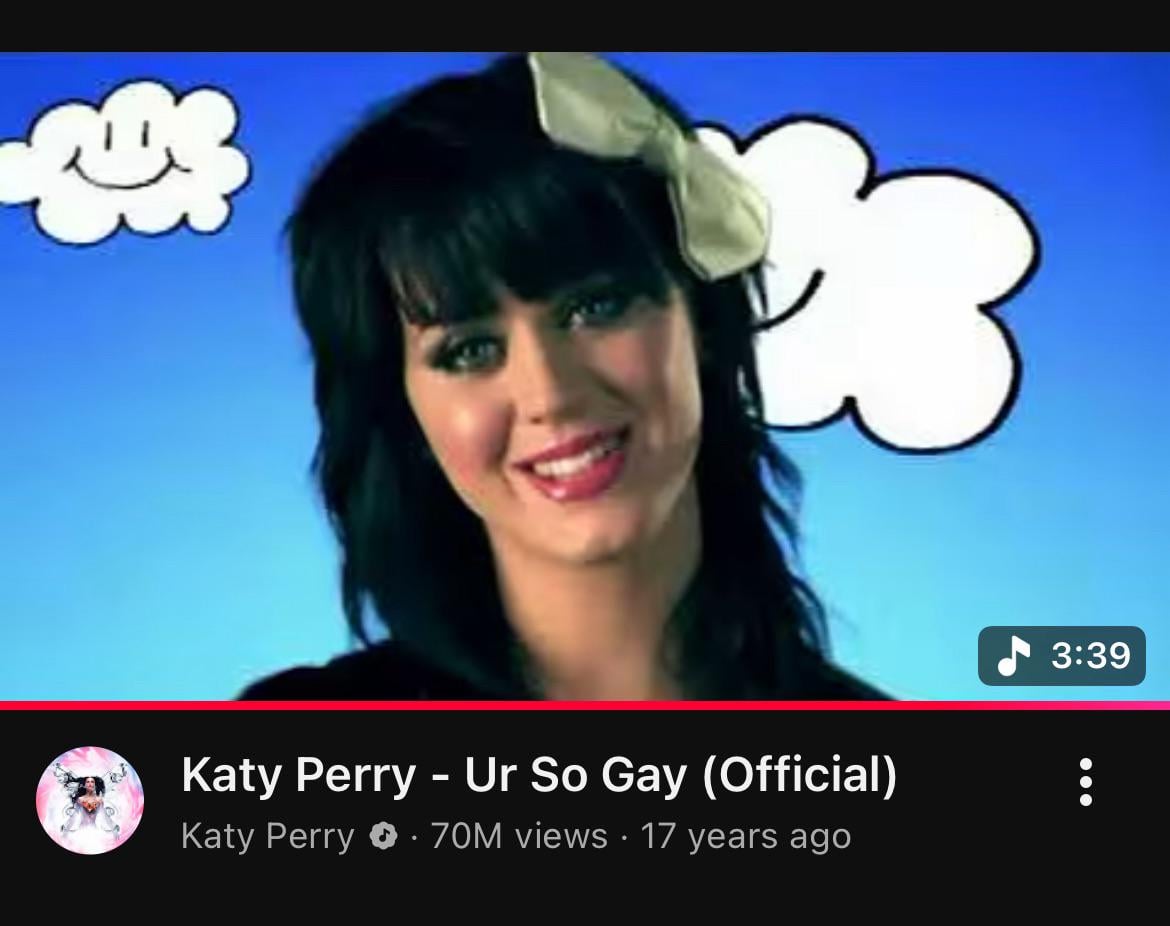Screen dimensions: 1170x926
Task: Click the music note icon on duration badge
Action: coord(1013,656)
